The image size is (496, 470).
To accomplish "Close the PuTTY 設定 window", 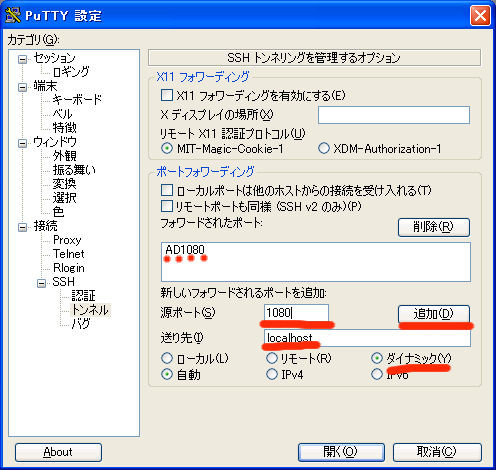I will [480, 15].
